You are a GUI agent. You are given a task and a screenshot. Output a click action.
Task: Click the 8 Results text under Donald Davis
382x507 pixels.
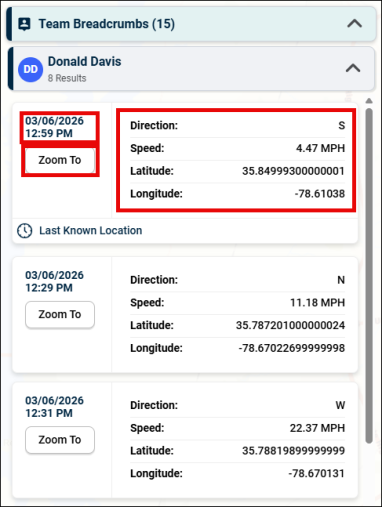[x=67, y=78]
